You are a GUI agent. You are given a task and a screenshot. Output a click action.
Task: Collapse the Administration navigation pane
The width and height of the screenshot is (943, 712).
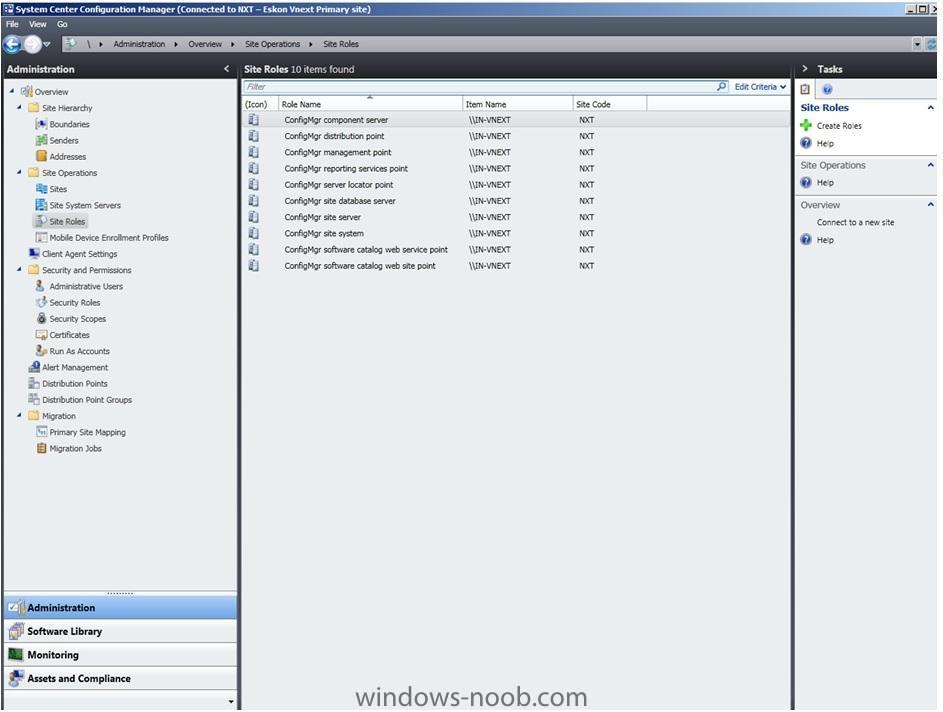point(226,69)
